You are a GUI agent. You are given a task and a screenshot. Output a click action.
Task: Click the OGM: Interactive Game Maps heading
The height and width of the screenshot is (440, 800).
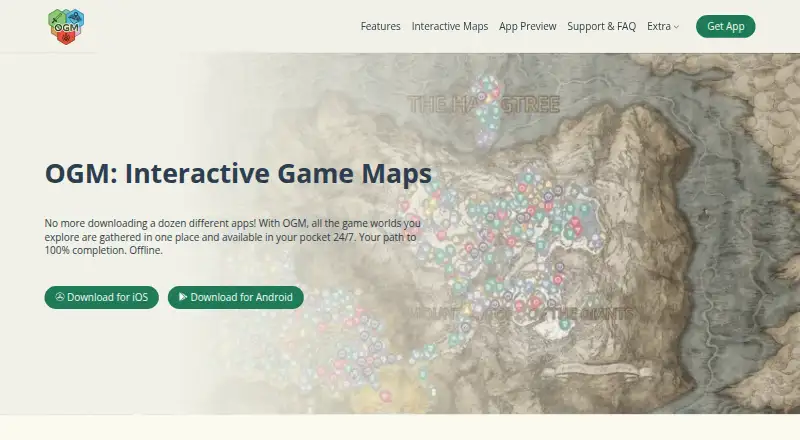[238, 174]
